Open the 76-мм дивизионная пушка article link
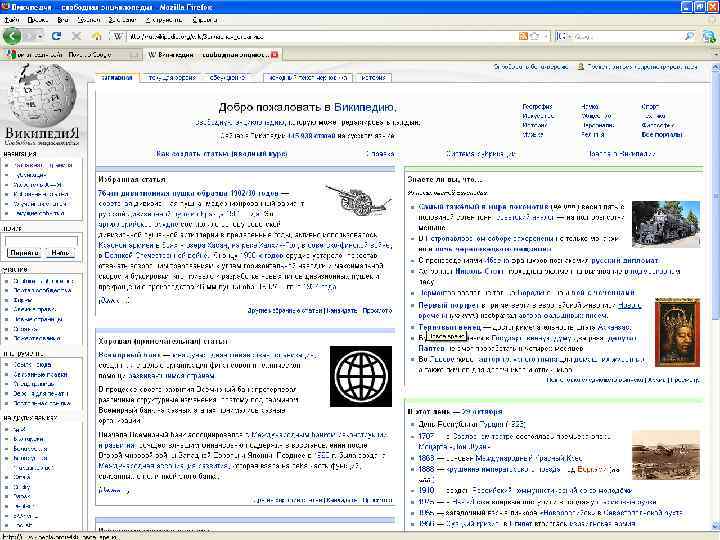720x540 pixels. click(188, 193)
